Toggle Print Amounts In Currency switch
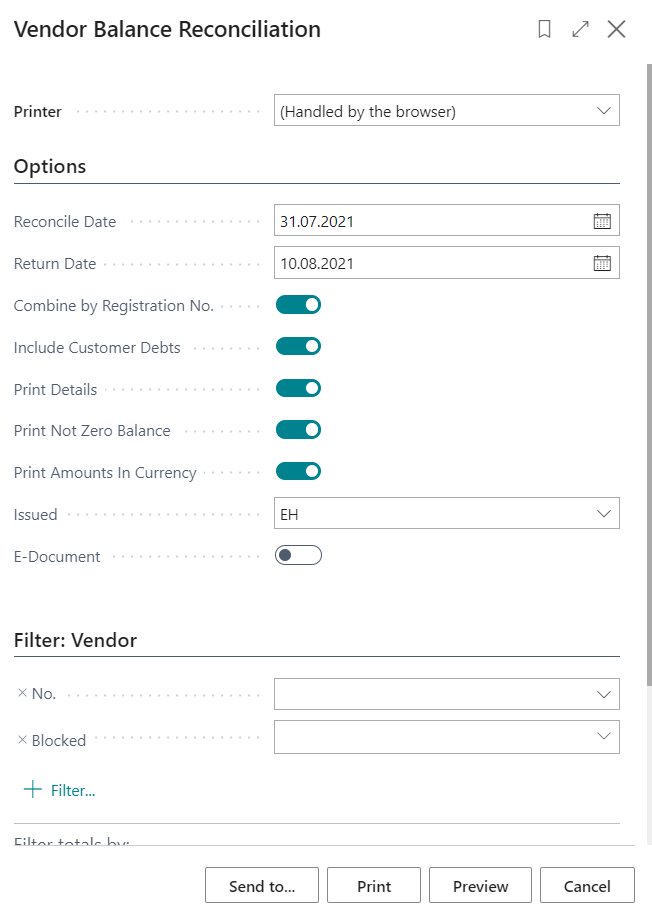Viewport: 652px width, 918px height. click(x=298, y=471)
